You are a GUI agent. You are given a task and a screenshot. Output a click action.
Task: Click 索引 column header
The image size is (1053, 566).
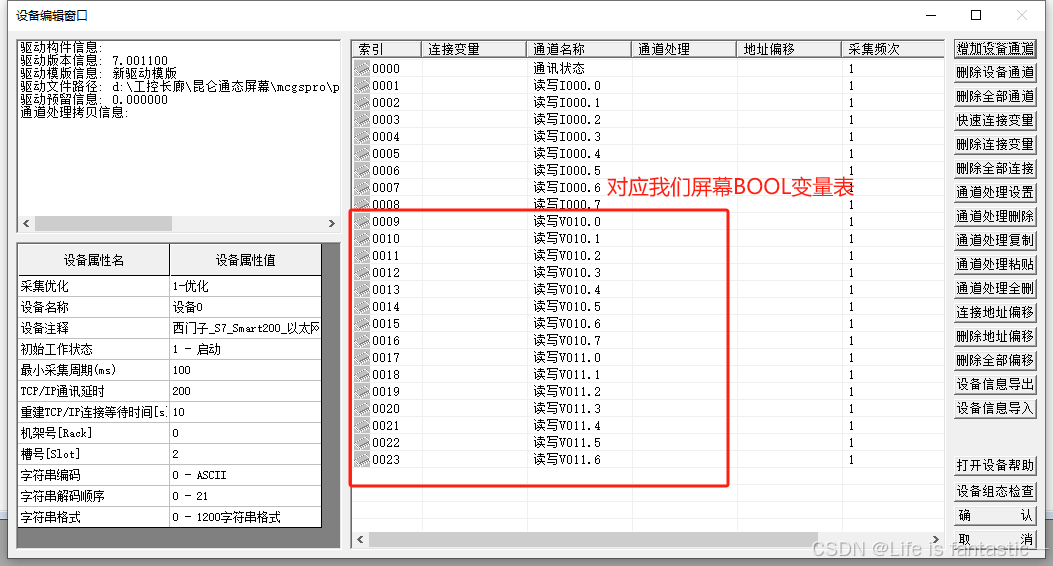tap(386, 49)
